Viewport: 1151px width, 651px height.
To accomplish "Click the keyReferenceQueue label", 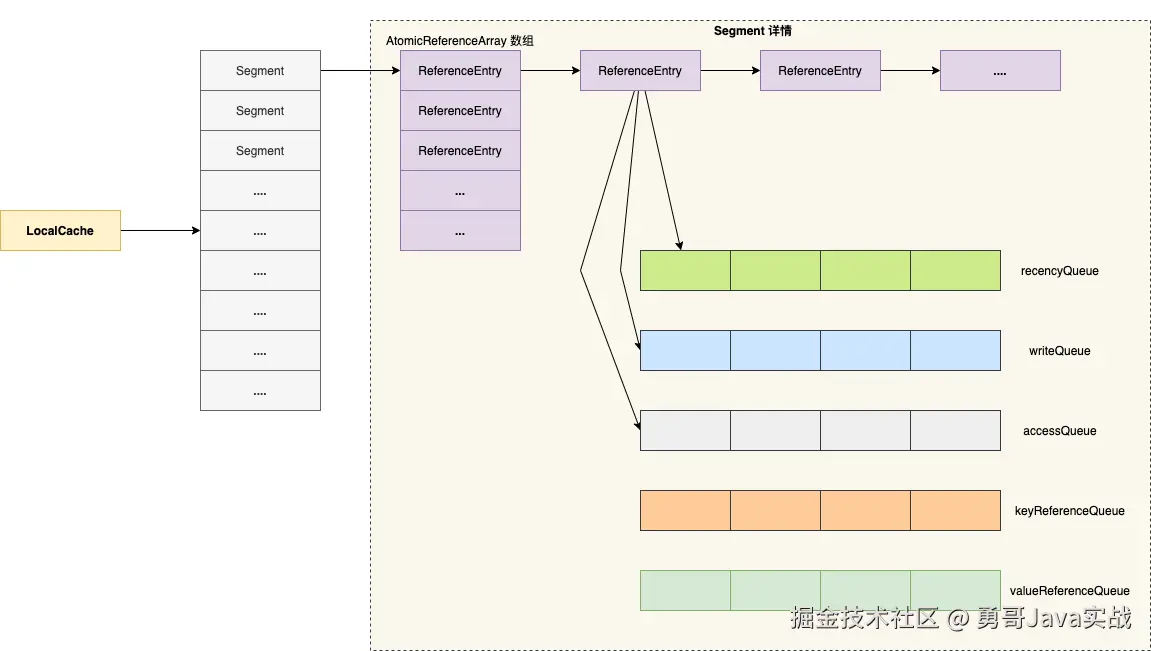I will tap(1070, 511).
